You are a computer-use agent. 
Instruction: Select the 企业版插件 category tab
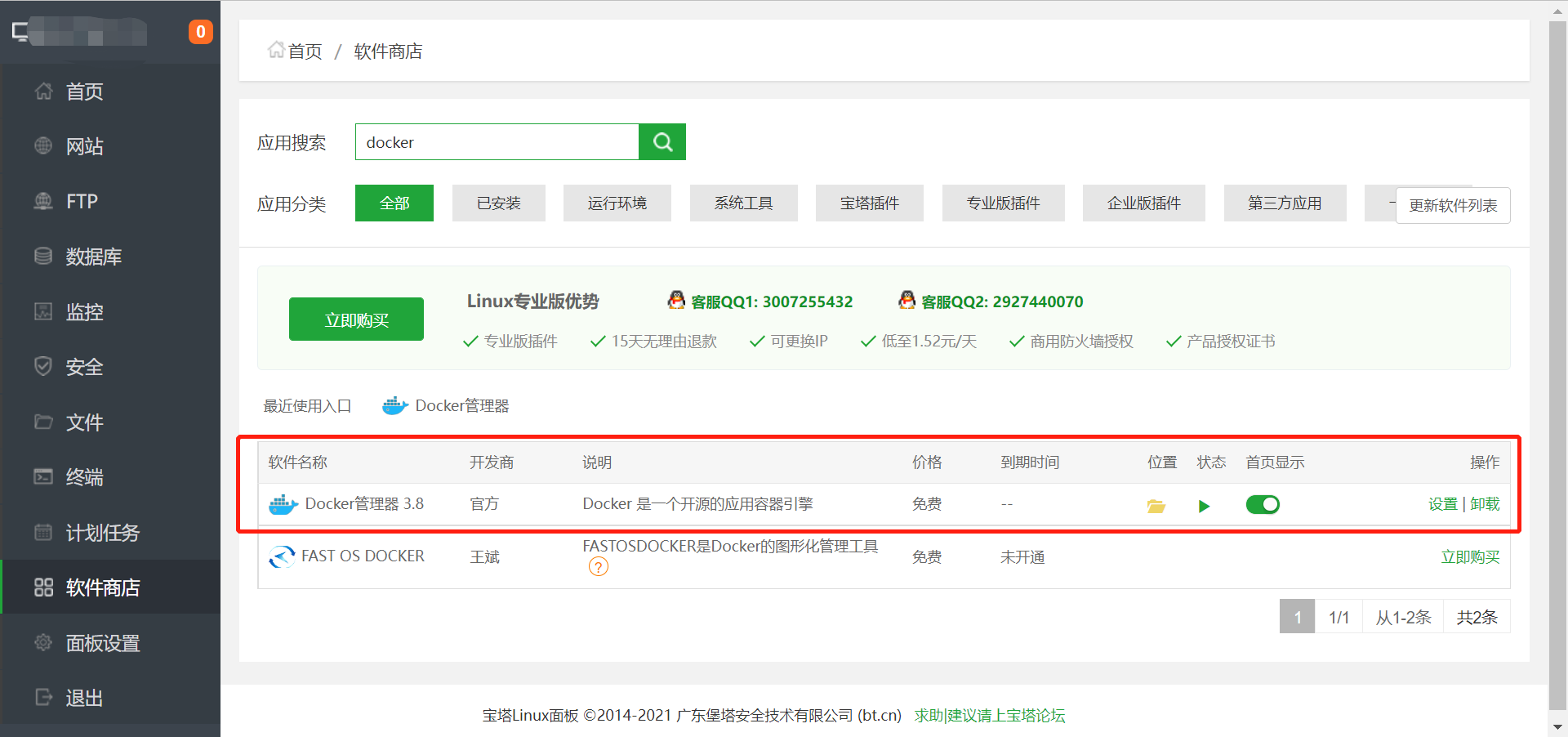(1144, 203)
